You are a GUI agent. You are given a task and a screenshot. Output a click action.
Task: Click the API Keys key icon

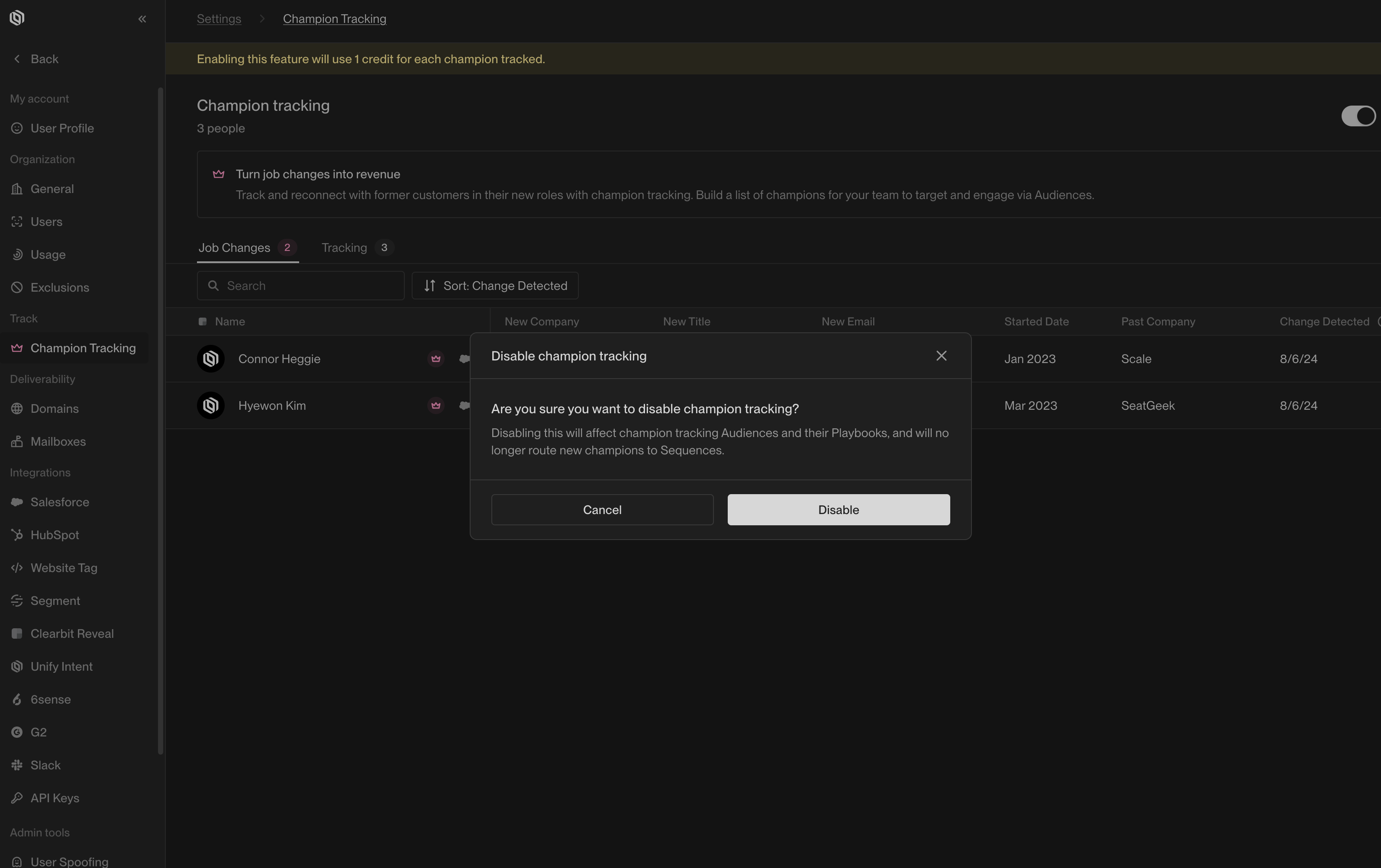(16, 798)
